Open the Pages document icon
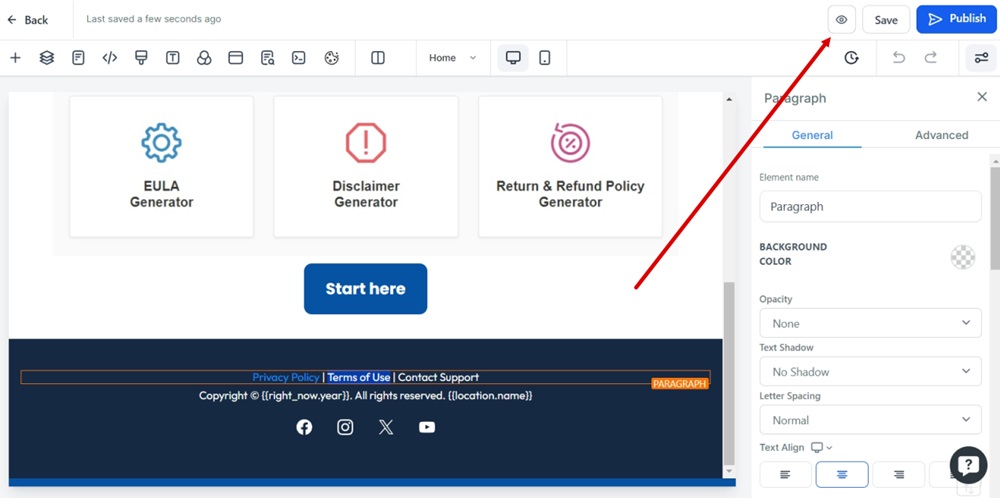 click(x=78, y=58)
